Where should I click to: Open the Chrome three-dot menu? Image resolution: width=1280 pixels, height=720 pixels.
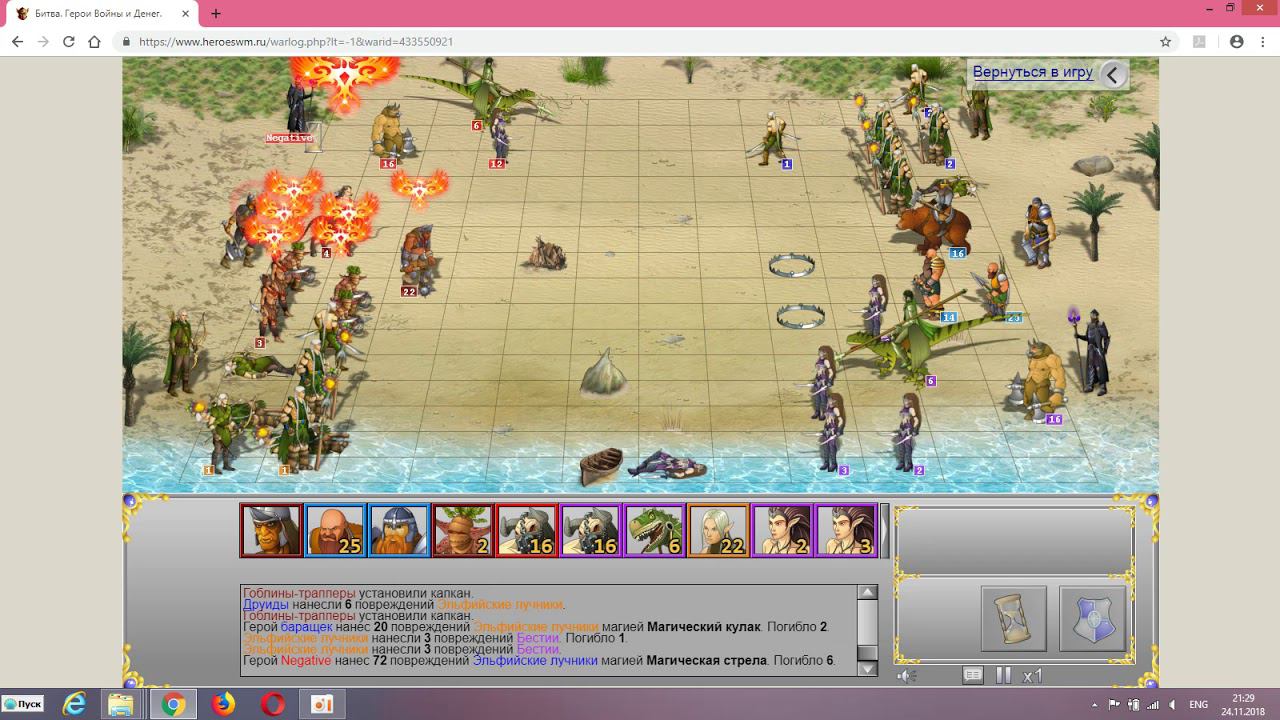pyautogui.click(x=1262, y=42)
